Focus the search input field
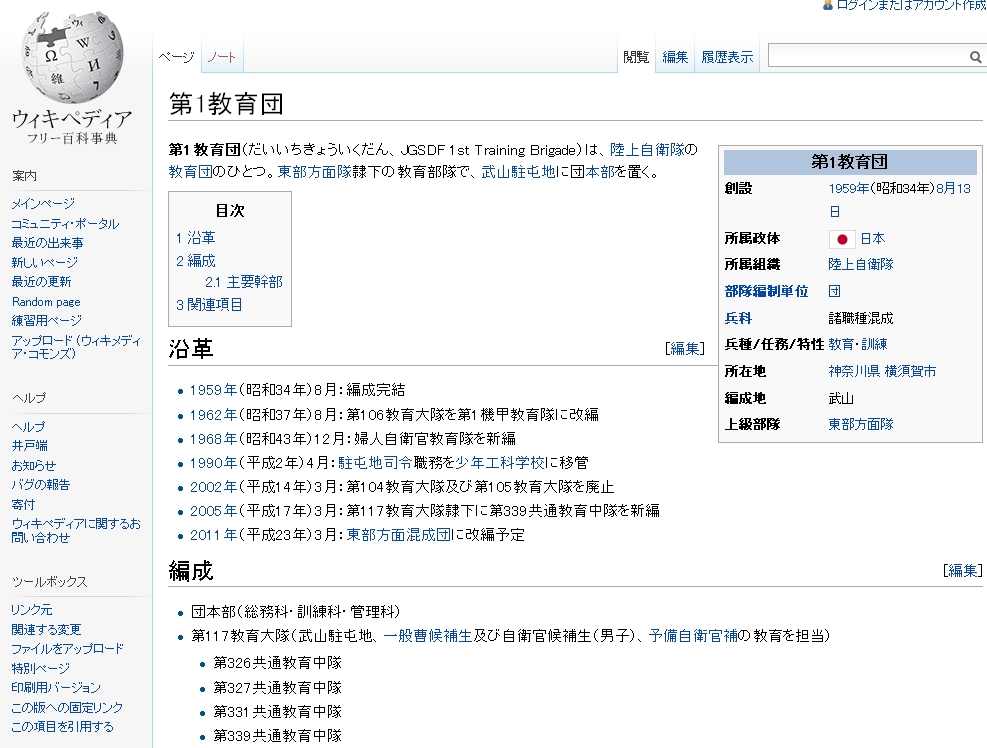This screenshot has width=987, height=748. coord(868,57)
